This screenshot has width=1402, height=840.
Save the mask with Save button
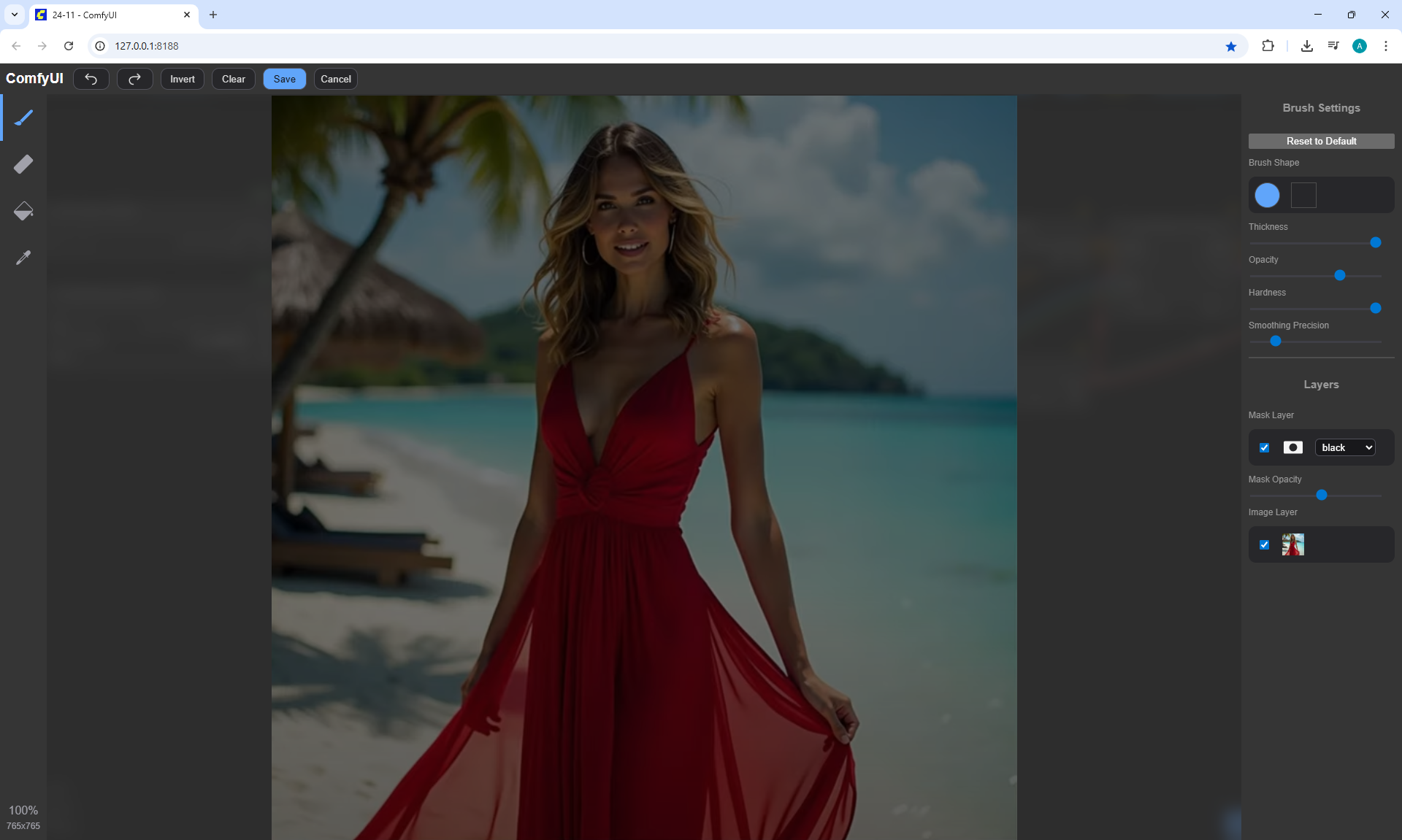(x=284, y=79)
